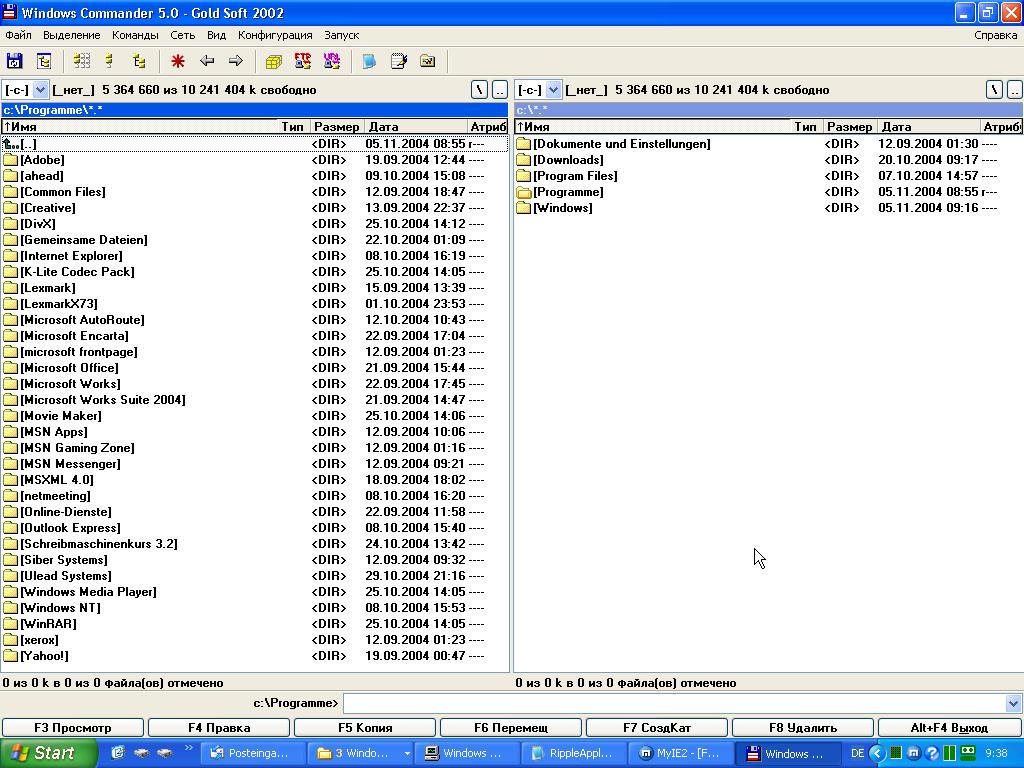This screenshot has height=768, width=1024.
Task: Click Alt+F4 Выход button
Action: click(x=949, y=728)
